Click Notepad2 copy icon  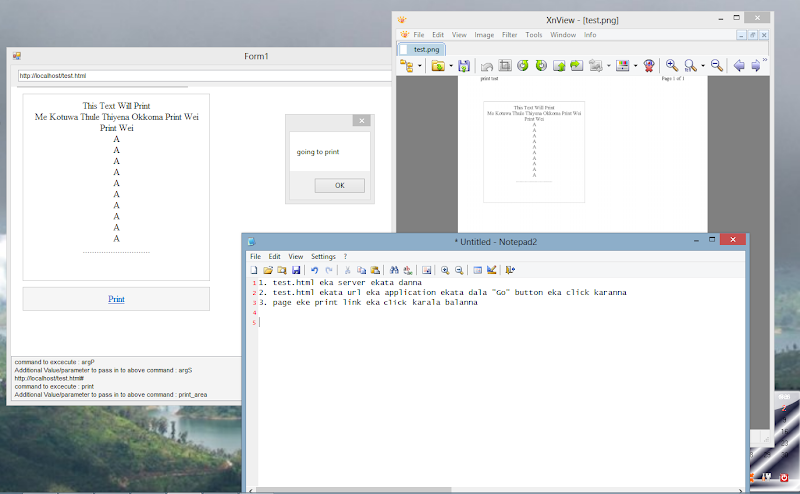361,270
